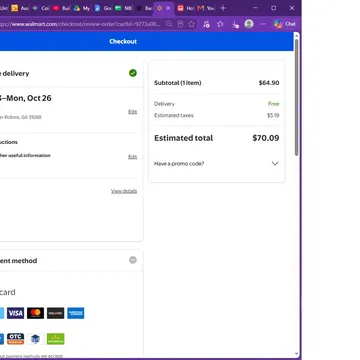This screenshot has height=360, width=360.
Task: Edit the delivery address
Action: point(133,112)
